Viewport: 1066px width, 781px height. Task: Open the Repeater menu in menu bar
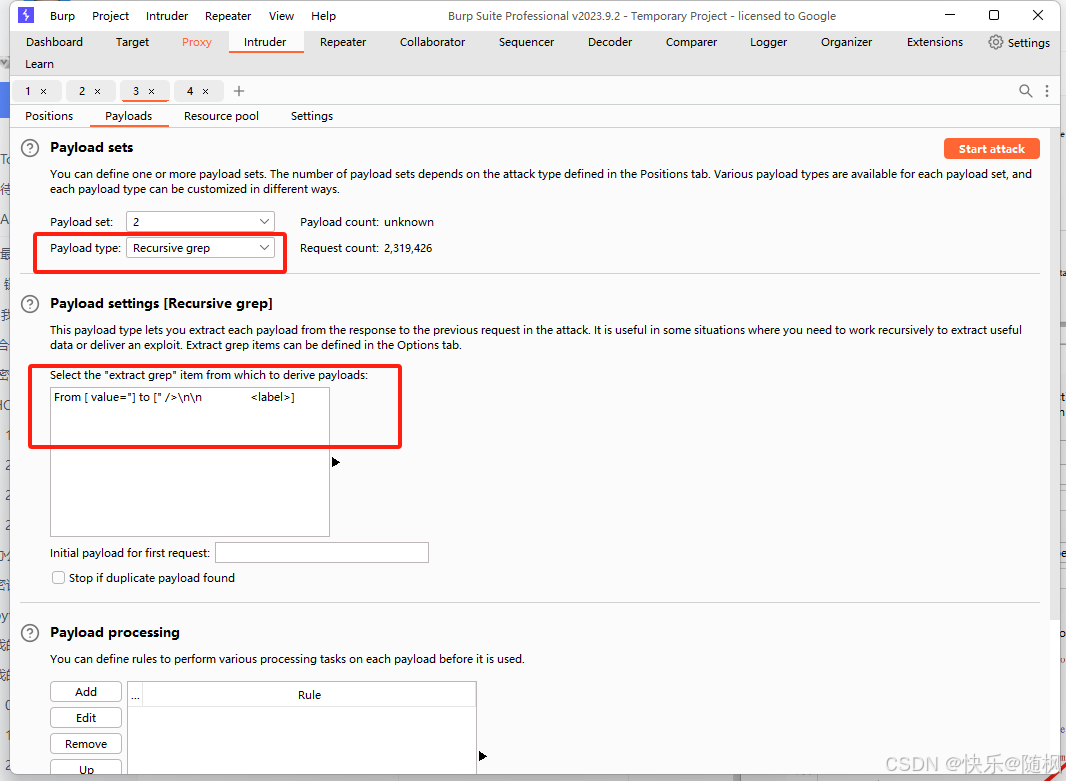[228, 16]
